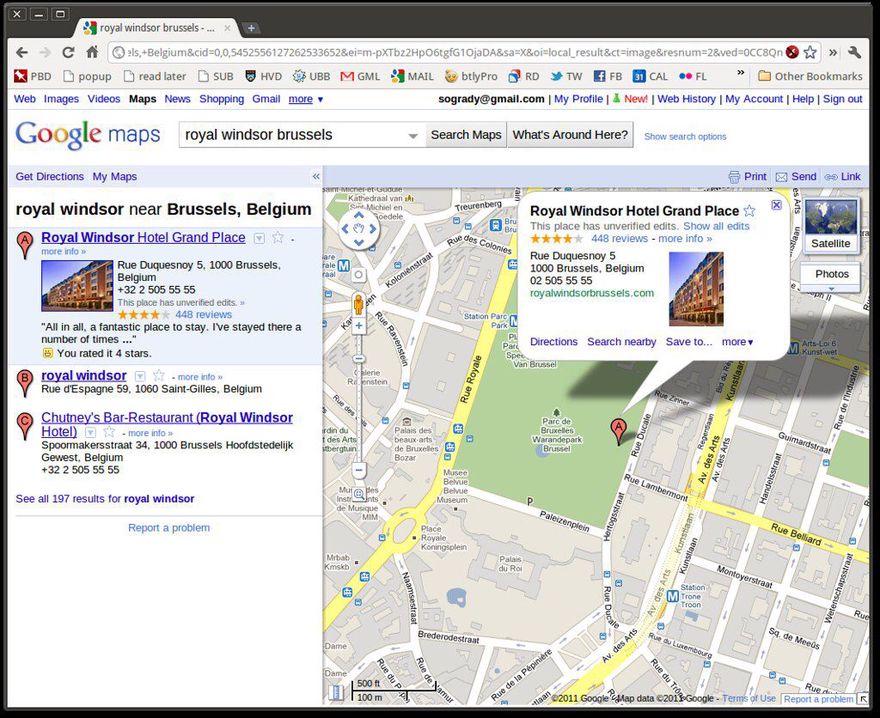Viewport: 880px width, 718px height.
Task: Open Gmail from top navigation
Action: click(x=266, y=99)
